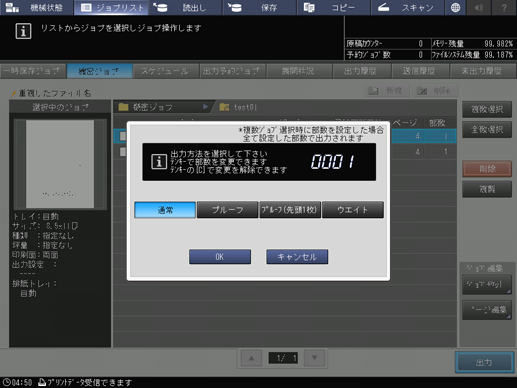Image resolution: width=517 pixels, height=388 pixels.
Task: Open the 一時保存ジョブ tab
Action: 33,71
